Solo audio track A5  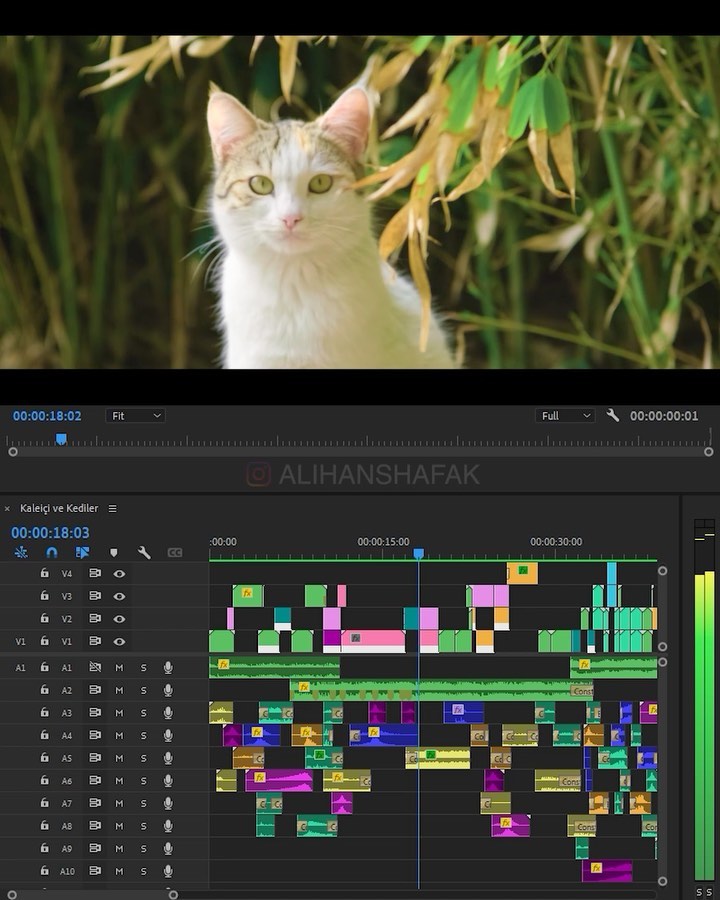[143, 758]
